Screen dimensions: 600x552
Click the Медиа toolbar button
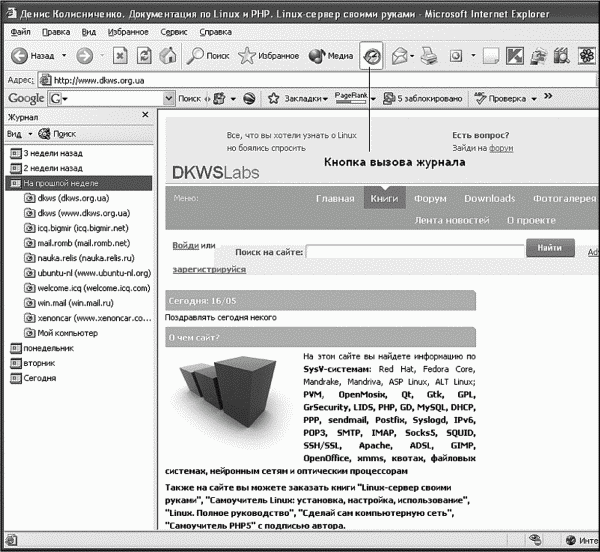(330, 56)
